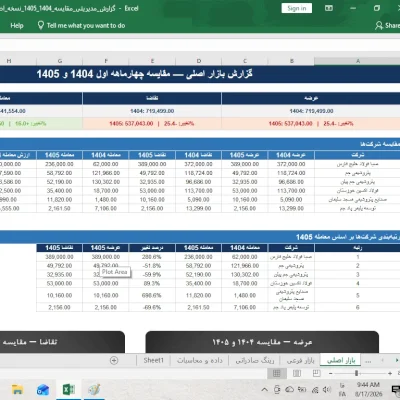Click the volume icon in system tray
The image size is (400, 400).
pos(327,389)
